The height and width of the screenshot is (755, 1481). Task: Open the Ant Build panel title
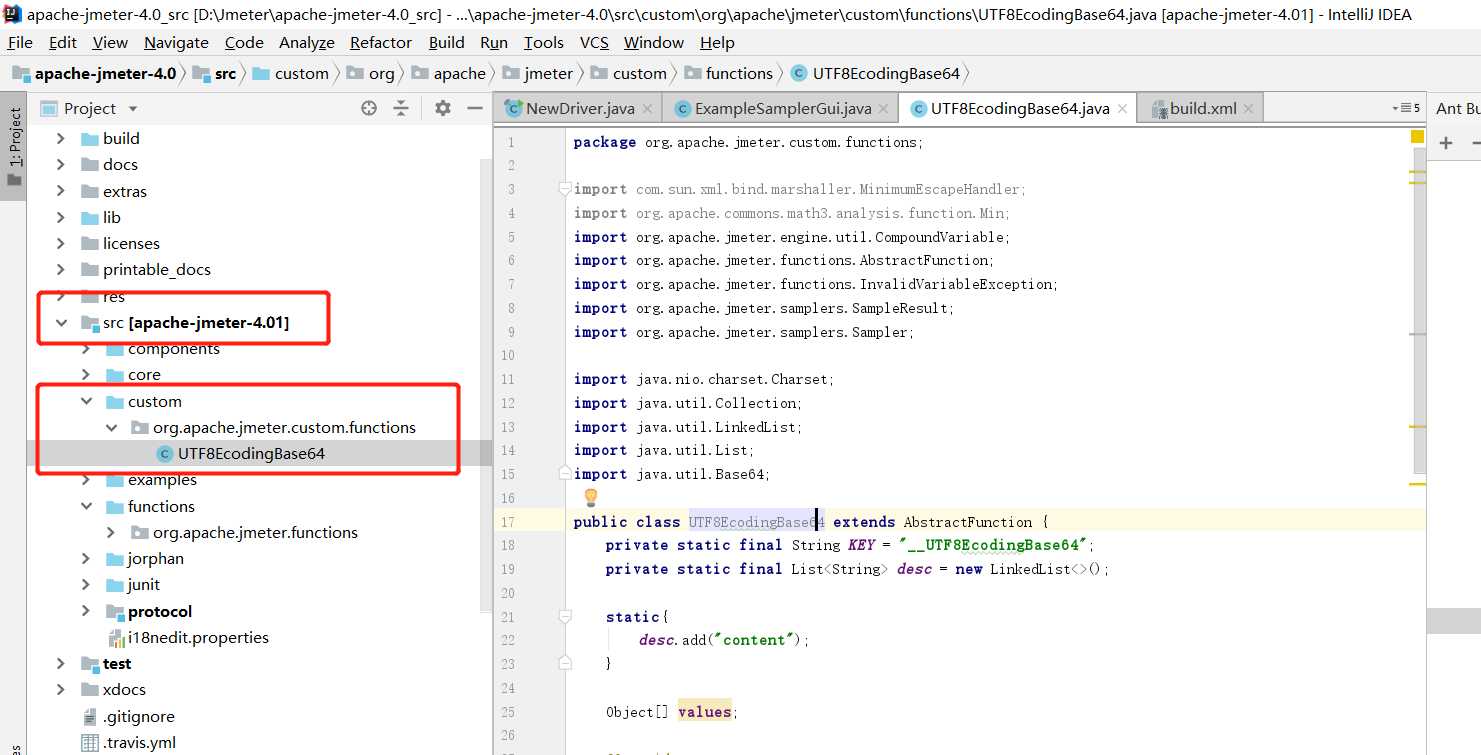click(x=1458, y=108)
